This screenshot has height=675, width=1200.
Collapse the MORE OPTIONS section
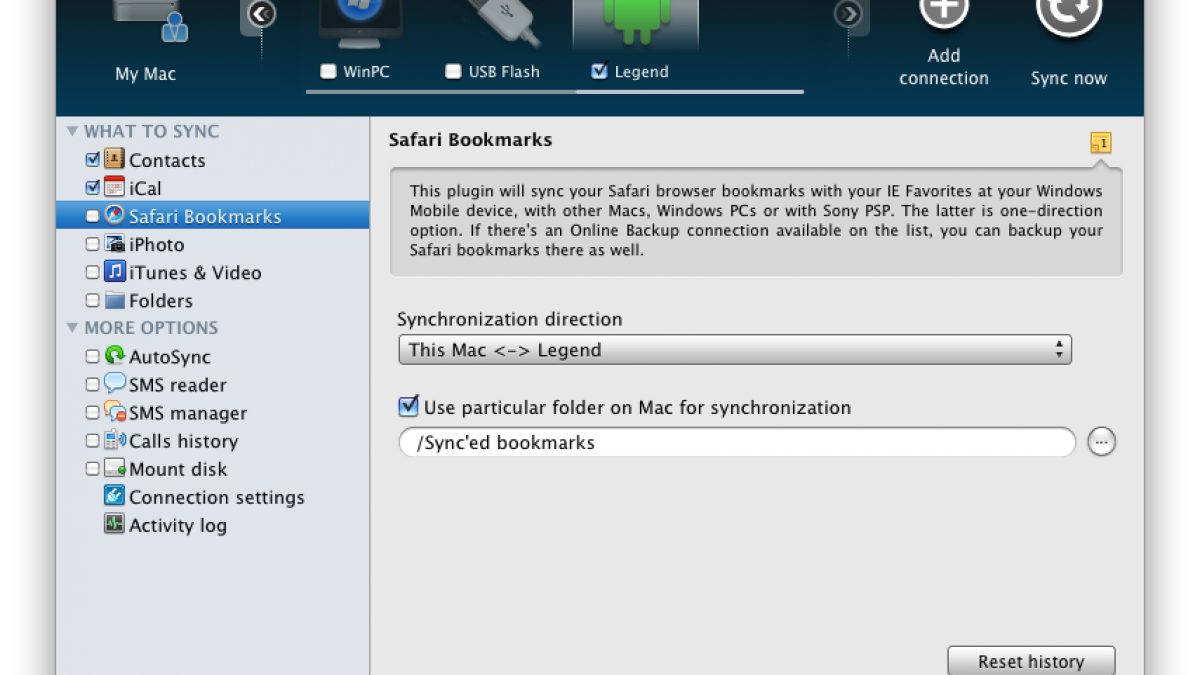click(72, 328)
